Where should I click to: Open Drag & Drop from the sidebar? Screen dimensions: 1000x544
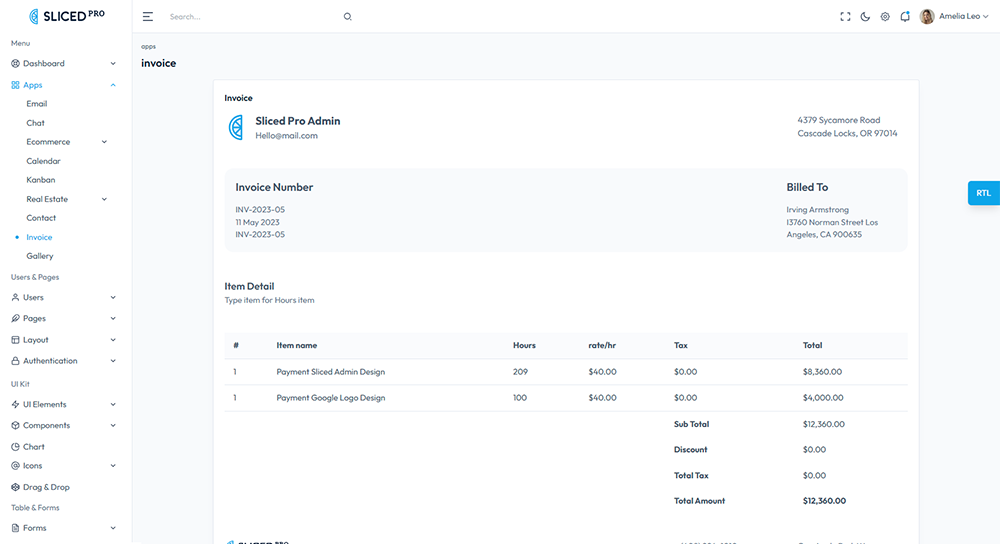point(46,487)
